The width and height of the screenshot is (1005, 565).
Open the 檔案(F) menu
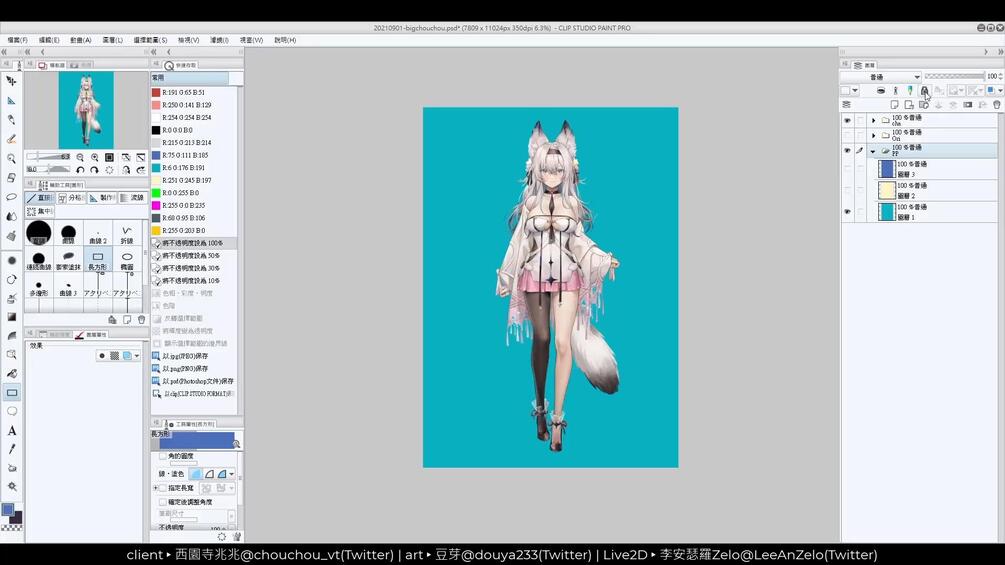(x=17, y=40)
